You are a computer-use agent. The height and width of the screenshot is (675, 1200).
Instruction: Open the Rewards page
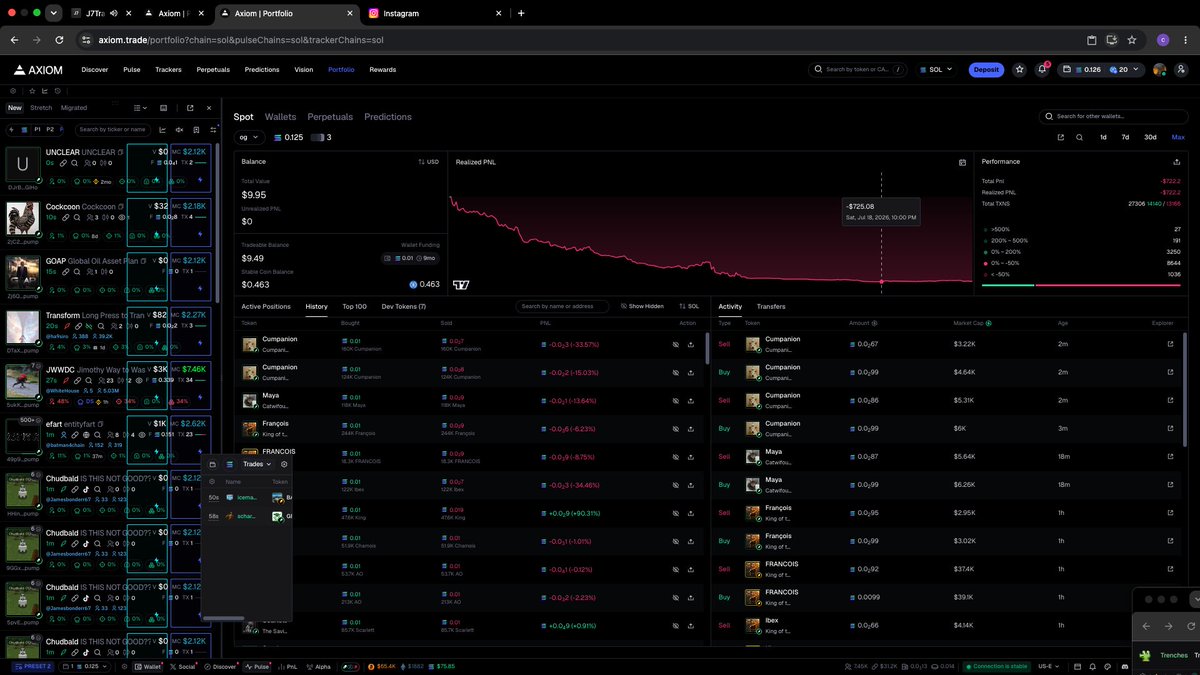tap(382, 70)
